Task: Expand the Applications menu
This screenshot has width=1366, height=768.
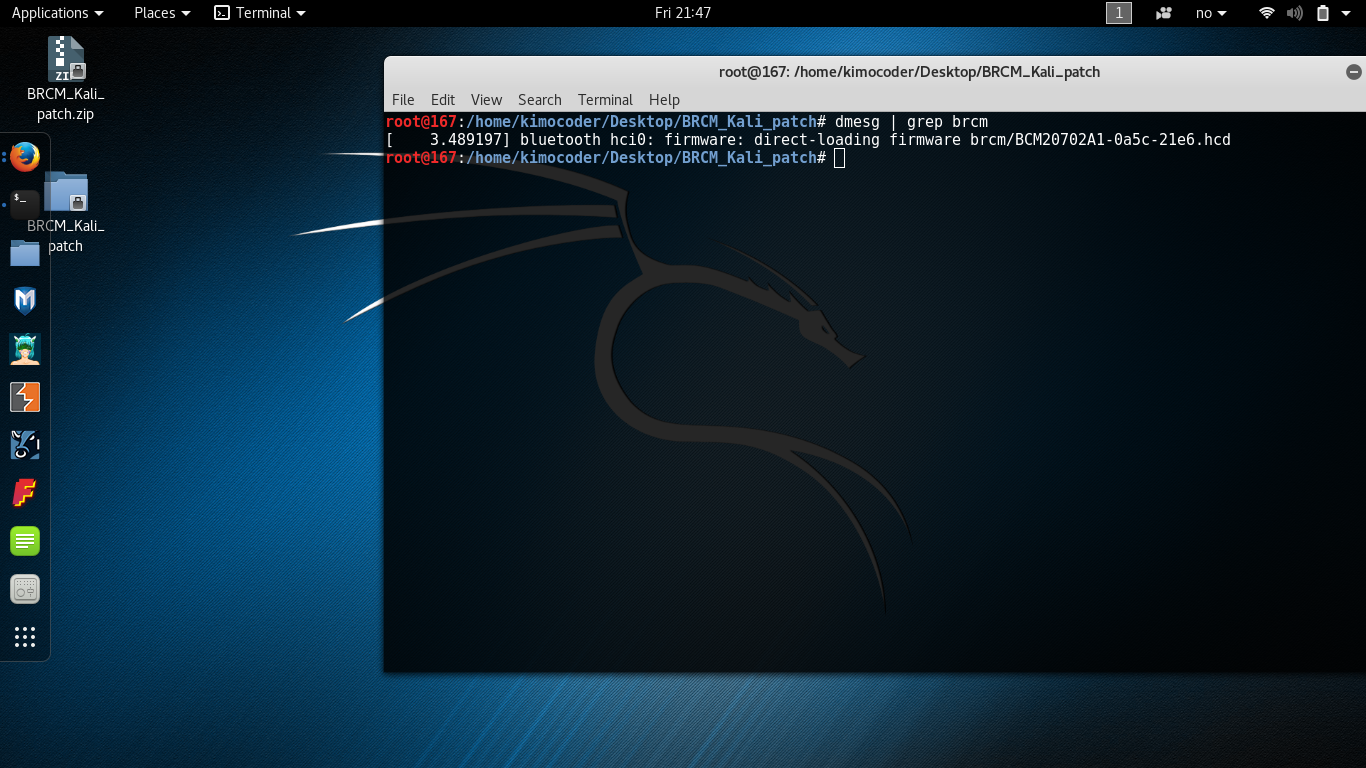Action: (57, 13)
